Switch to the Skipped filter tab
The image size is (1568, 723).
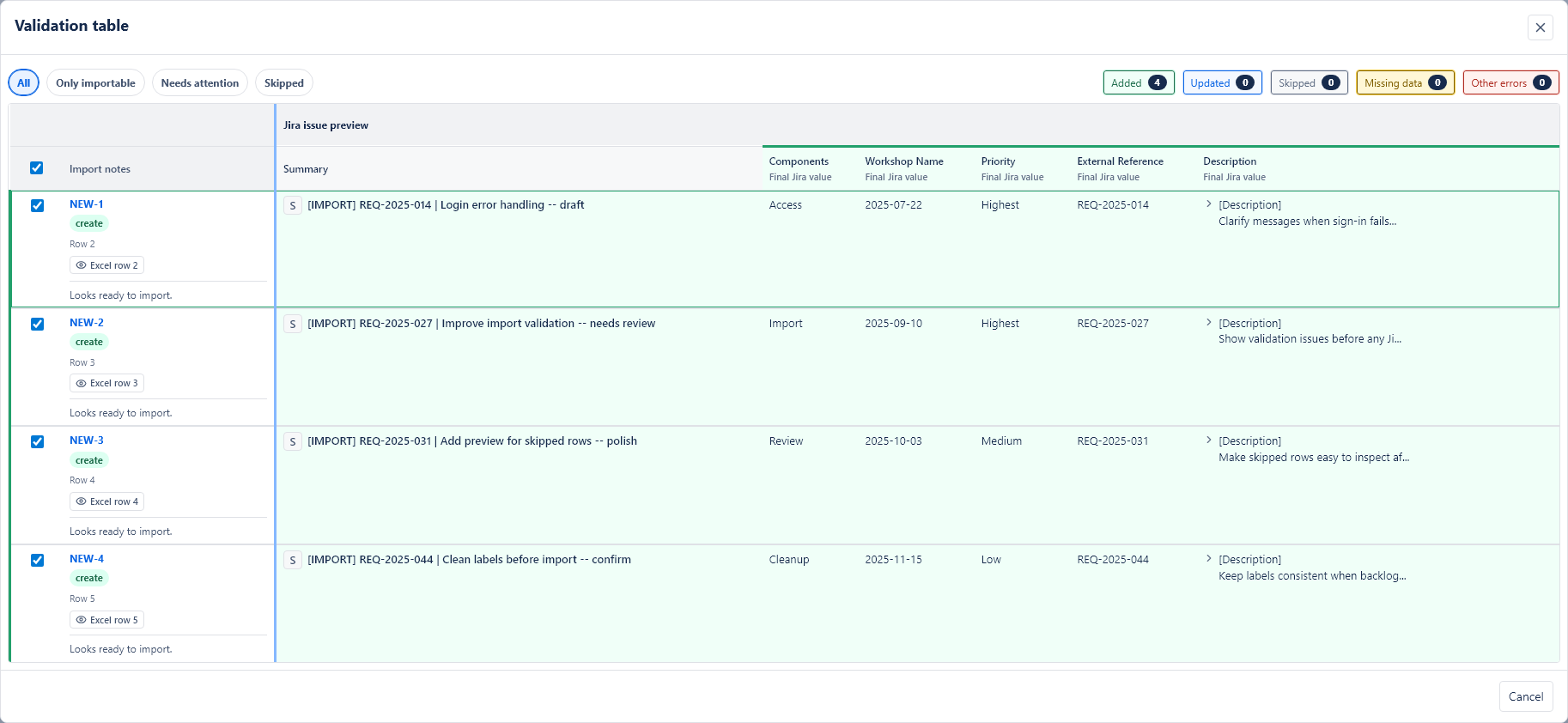(284, 82)
